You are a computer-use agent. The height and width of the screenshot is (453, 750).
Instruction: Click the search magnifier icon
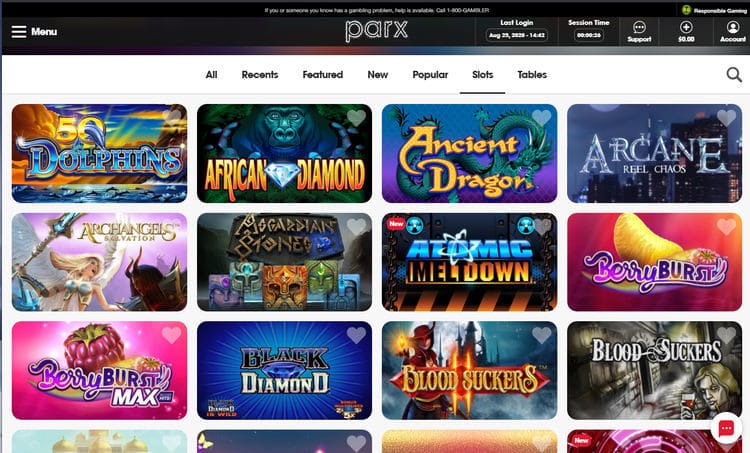[734, 75]
